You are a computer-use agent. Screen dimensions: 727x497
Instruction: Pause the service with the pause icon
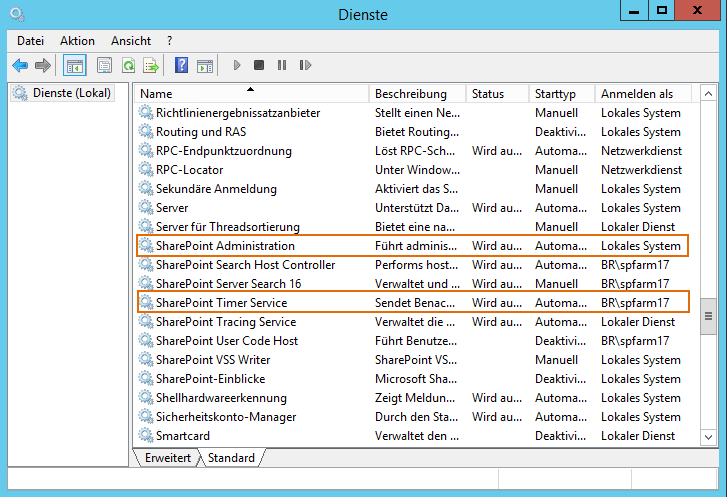tap(281, 65)
